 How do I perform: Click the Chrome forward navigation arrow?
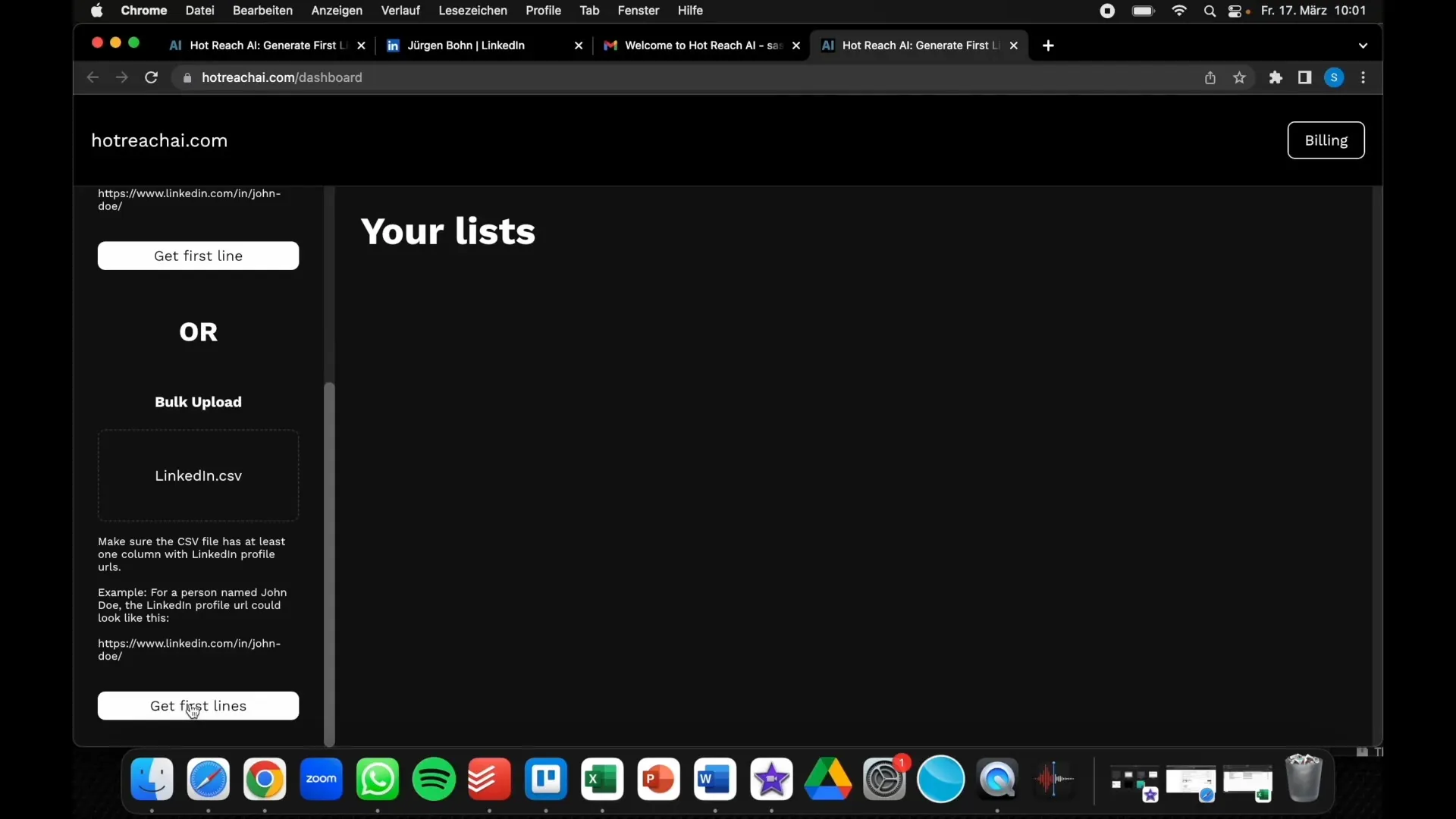(x=121, y=77)
